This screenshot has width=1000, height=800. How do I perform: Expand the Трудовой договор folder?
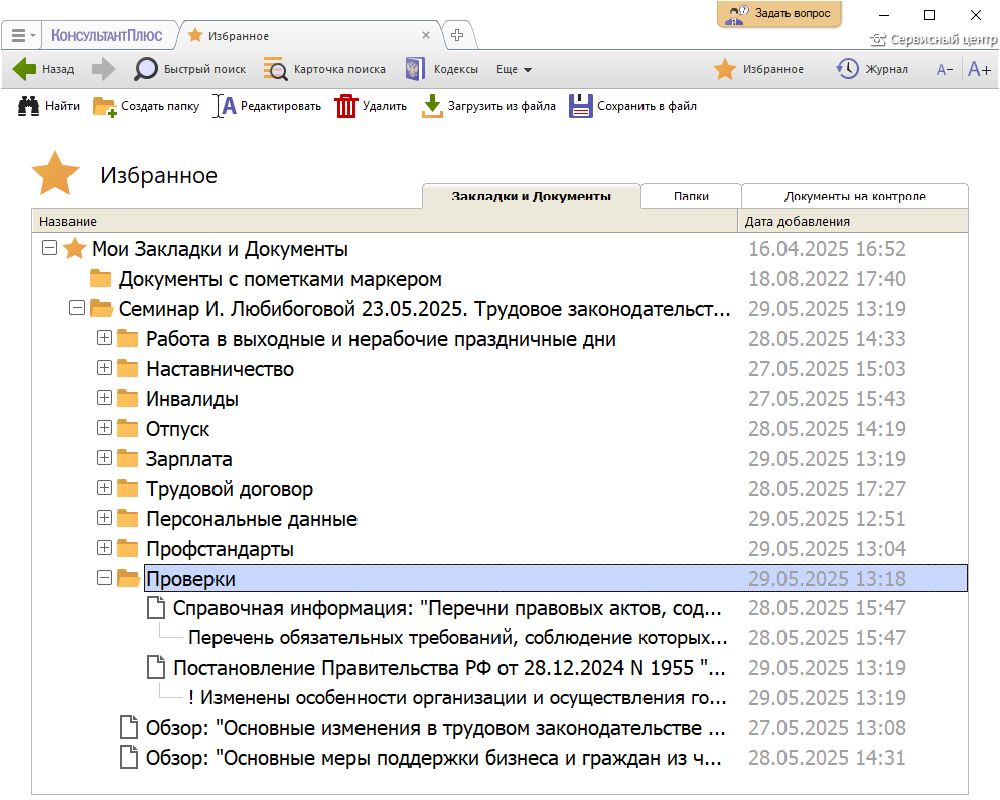pos(104,487)
